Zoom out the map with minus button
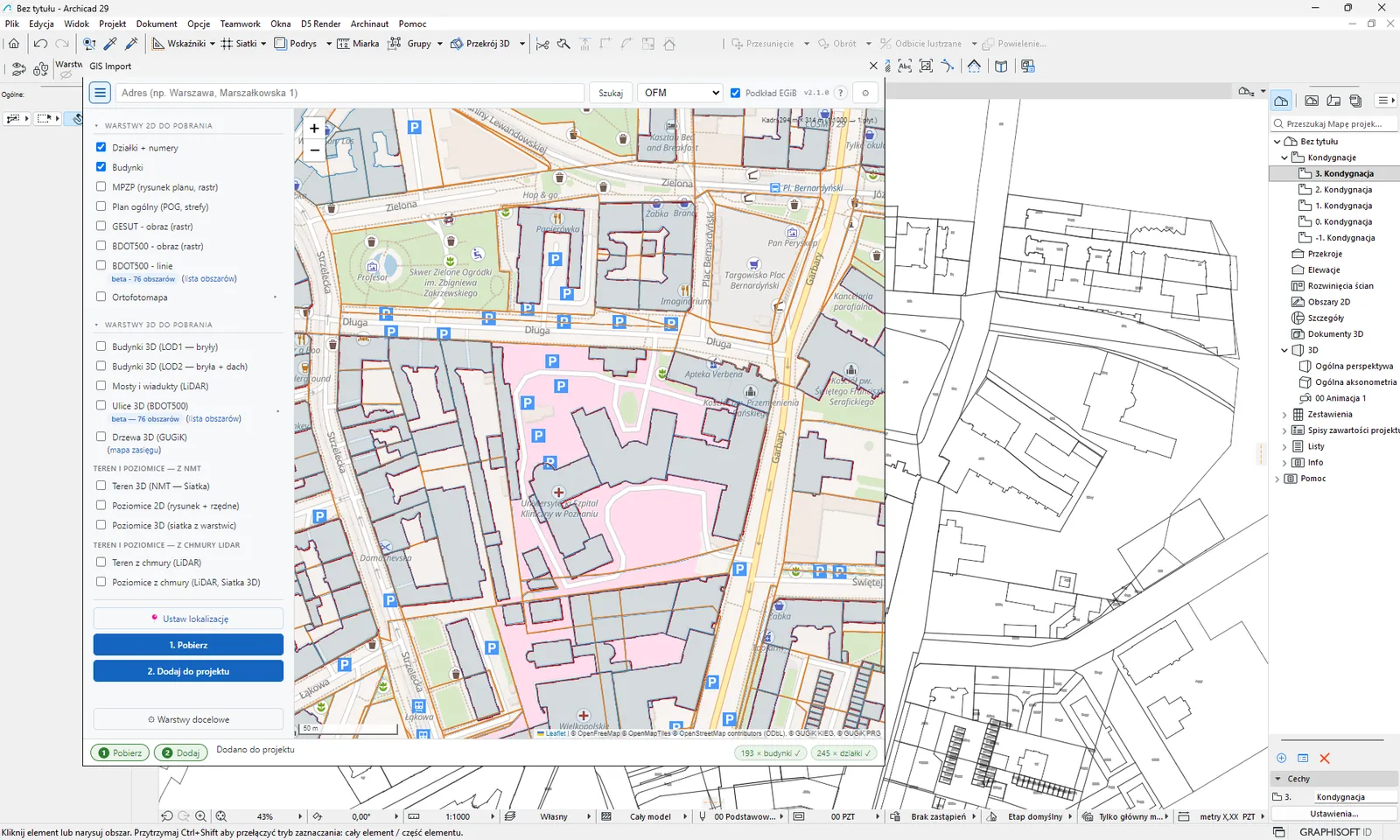 314,150
